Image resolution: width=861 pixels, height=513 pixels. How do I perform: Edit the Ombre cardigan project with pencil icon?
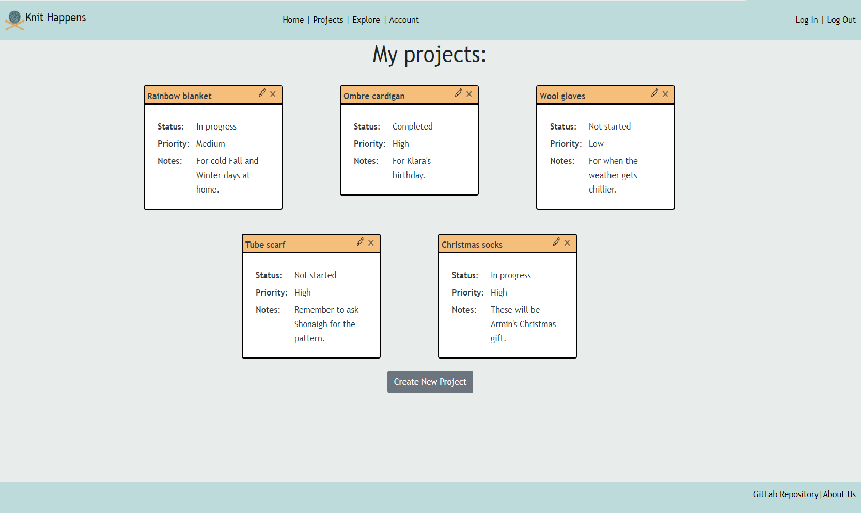tap(459, 93)
